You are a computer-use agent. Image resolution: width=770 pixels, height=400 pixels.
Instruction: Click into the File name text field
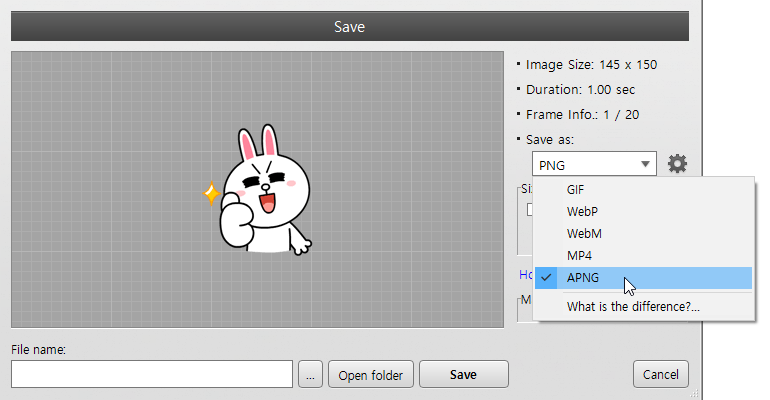tap(152, 375)
